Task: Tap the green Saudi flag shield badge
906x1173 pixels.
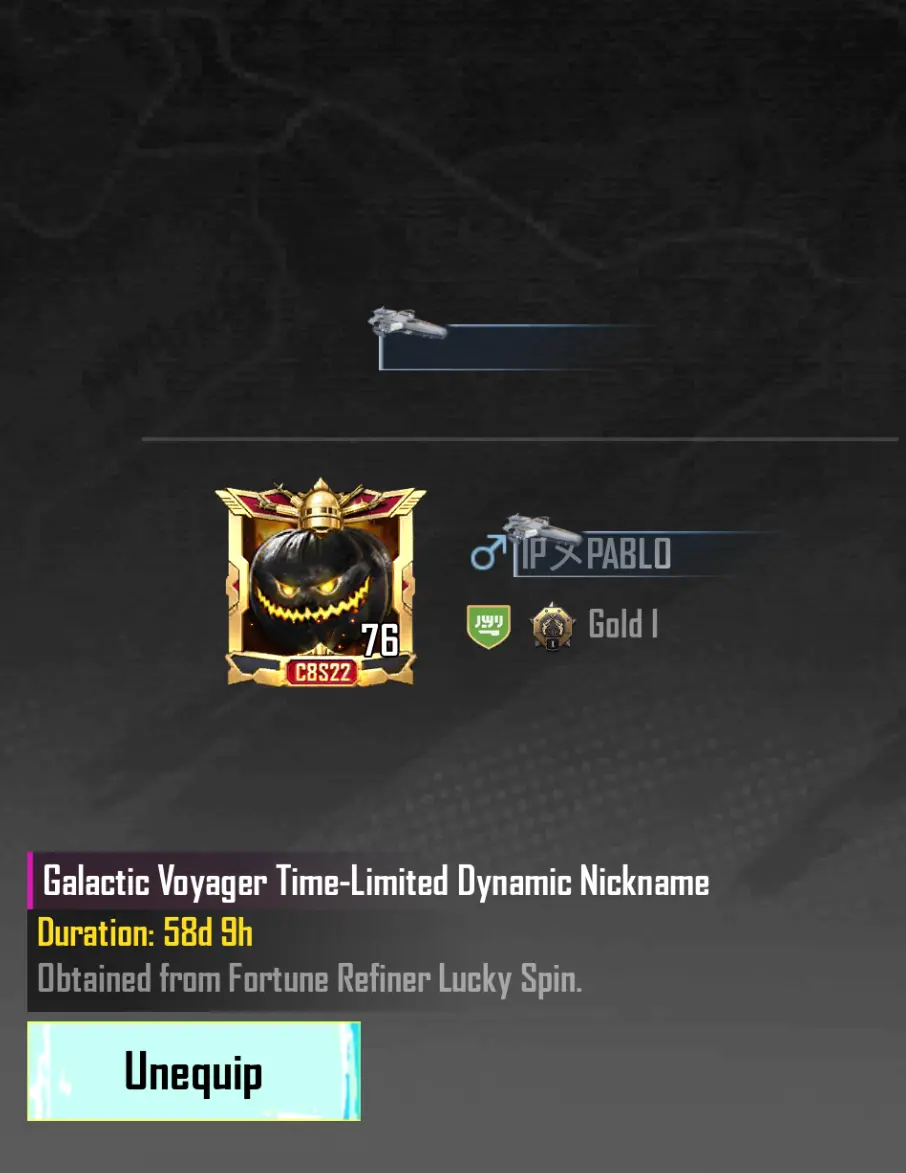Action: (489, 626)
